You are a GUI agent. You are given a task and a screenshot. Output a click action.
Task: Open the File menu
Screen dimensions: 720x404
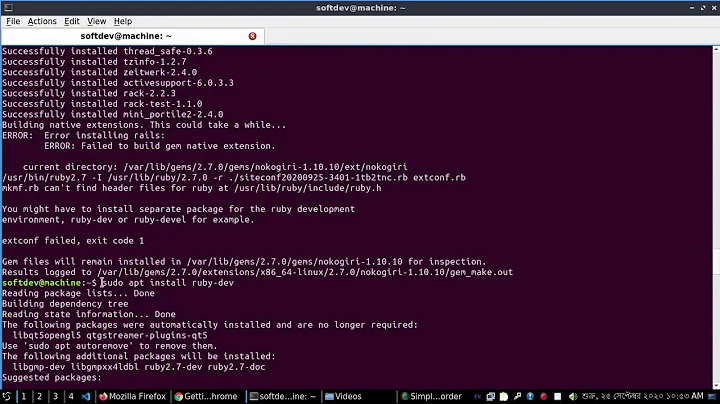pos(13,21)
